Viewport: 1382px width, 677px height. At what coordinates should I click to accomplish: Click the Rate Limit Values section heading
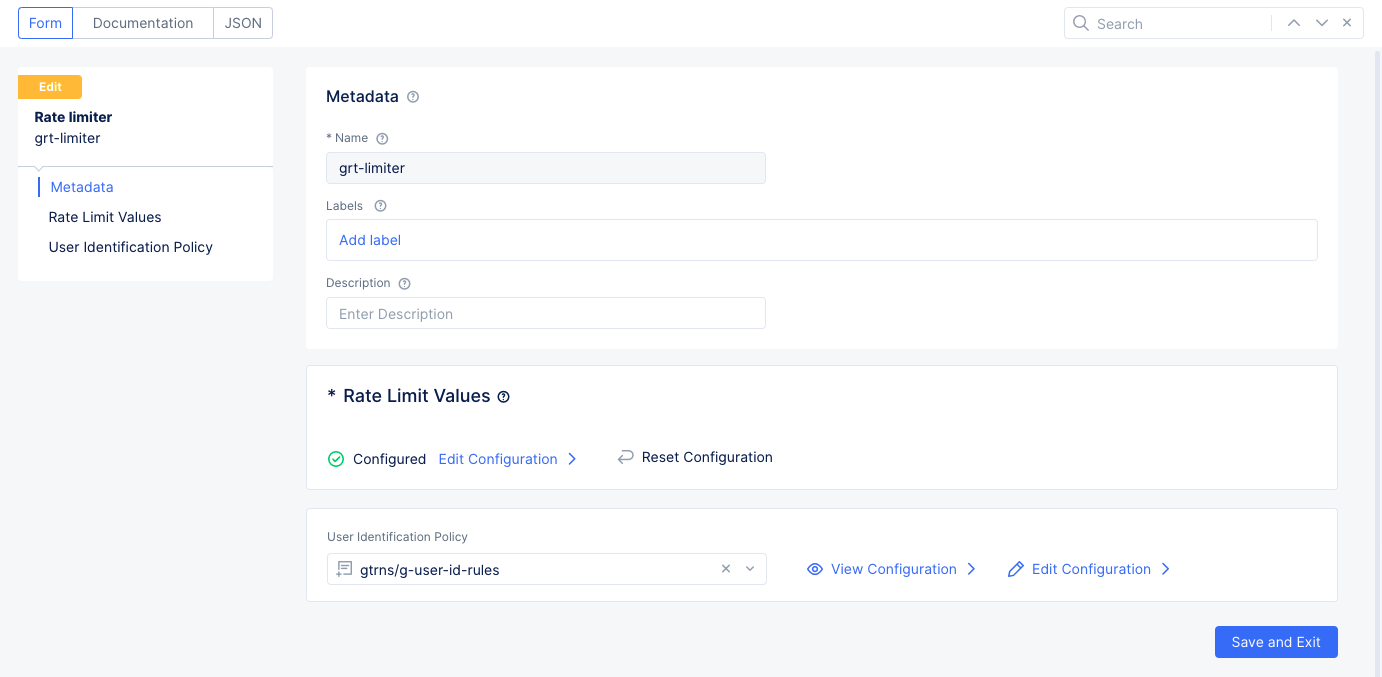(417, 396)
